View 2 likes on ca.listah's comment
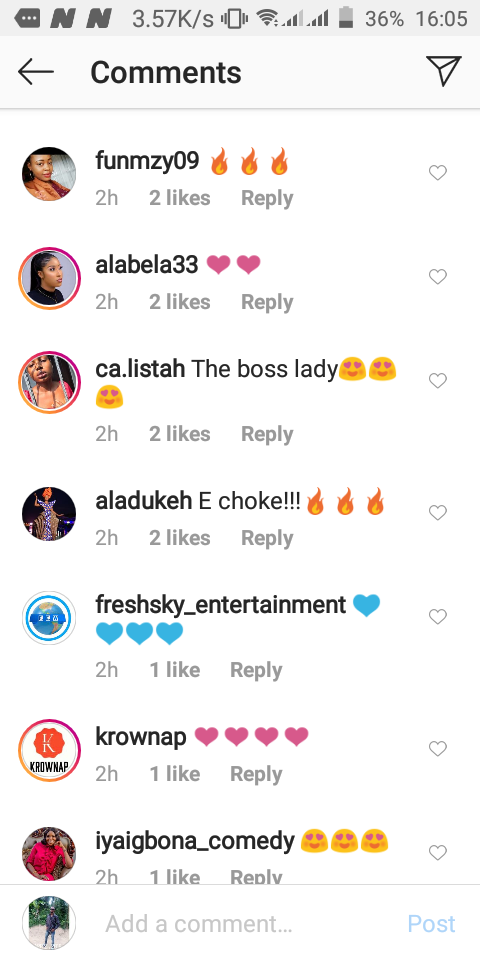 click(x=179, y=434)
